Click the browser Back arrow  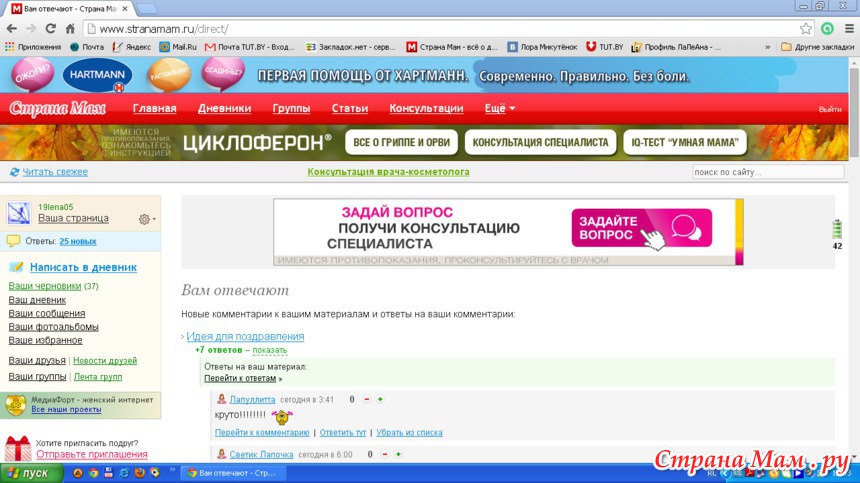(12, 29)
